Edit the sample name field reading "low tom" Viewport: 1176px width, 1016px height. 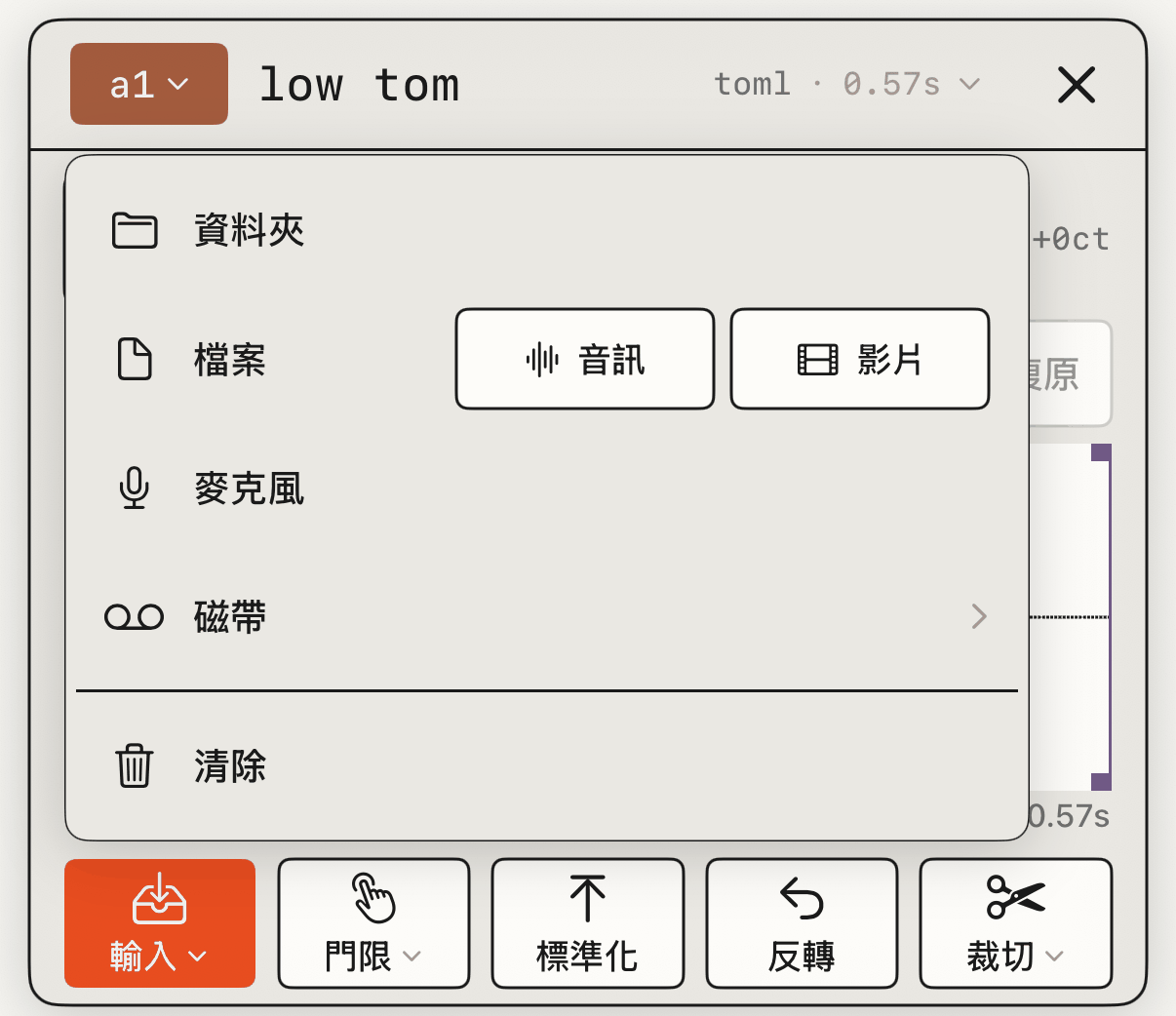(x=359, y=85)
